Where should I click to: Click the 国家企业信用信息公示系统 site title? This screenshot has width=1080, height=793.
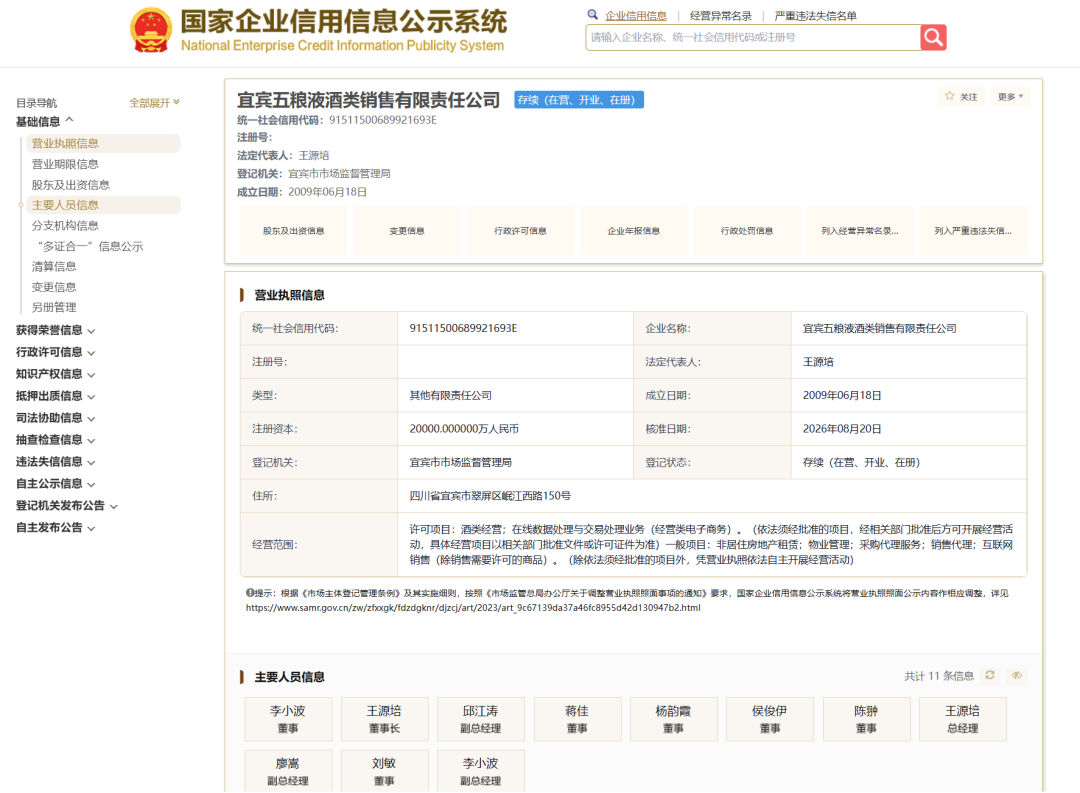pyautogui.click(x=344, y=22)
